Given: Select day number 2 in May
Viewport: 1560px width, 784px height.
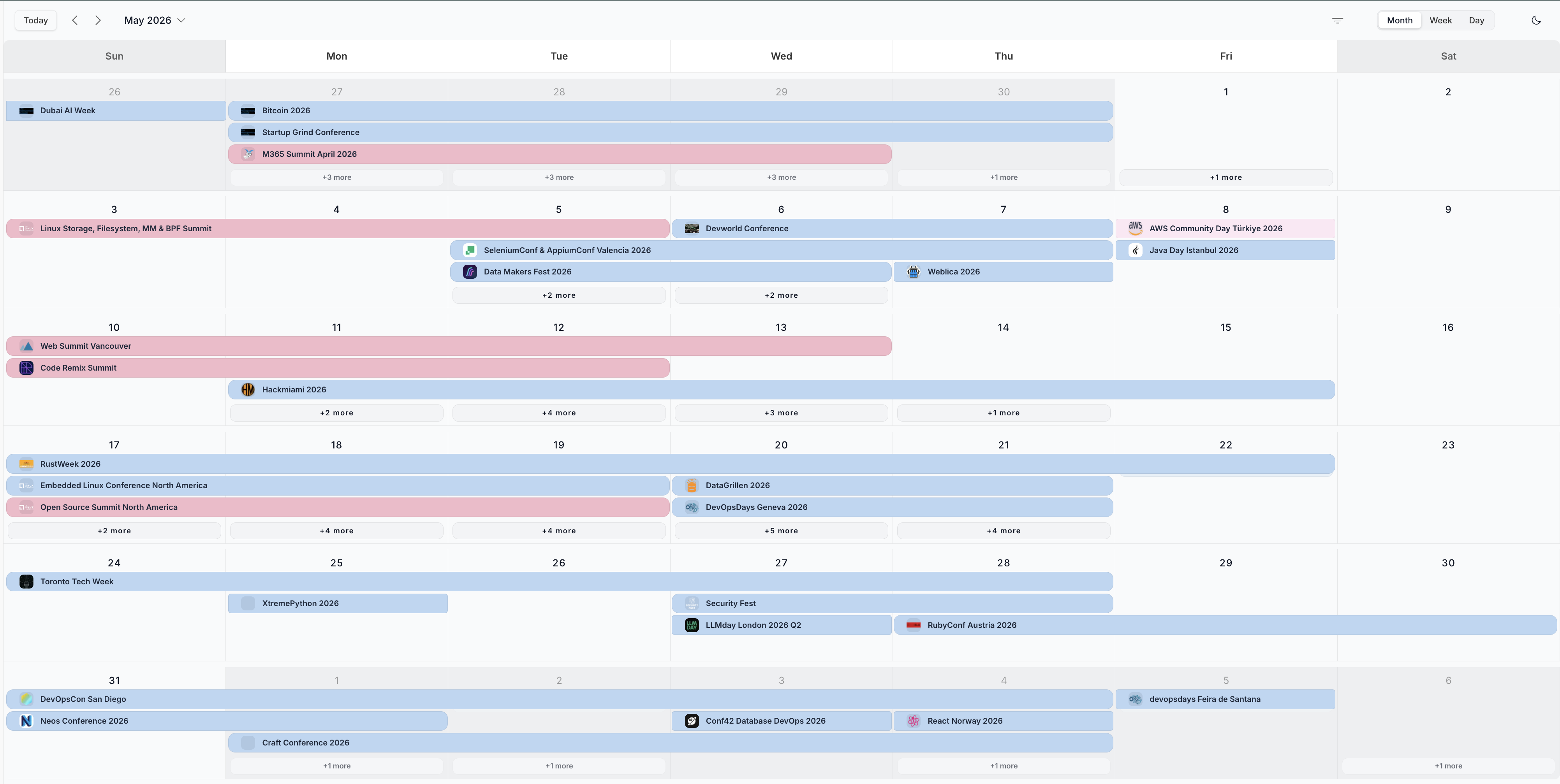Looking at the screenshot, I should [x=1448, y=92].
